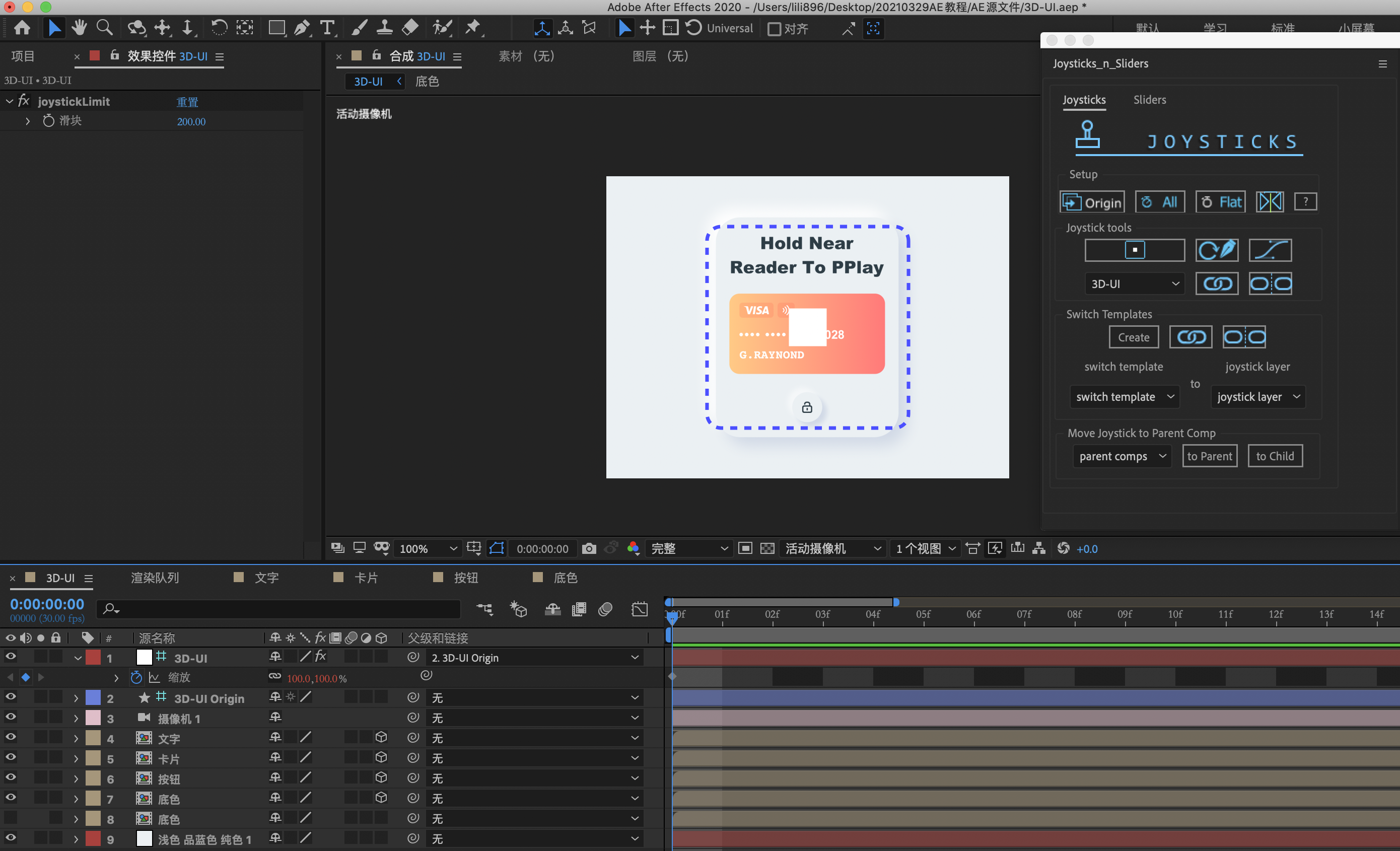Image resolution: width=1400 pixels, height=851 pixels.
Task: Select the Zoom magnifier tool
Action: tap(105, 28)
